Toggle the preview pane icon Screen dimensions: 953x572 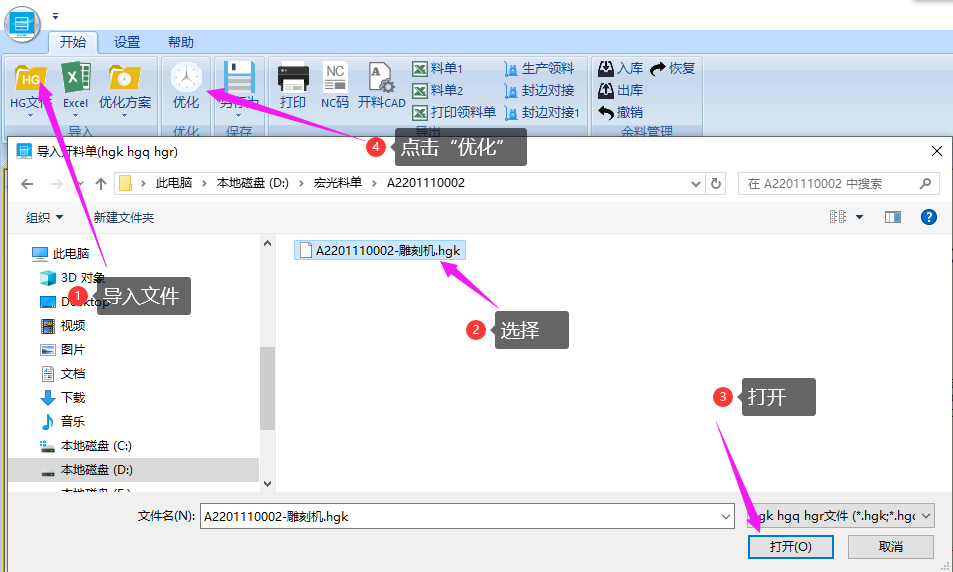[893, 217]
